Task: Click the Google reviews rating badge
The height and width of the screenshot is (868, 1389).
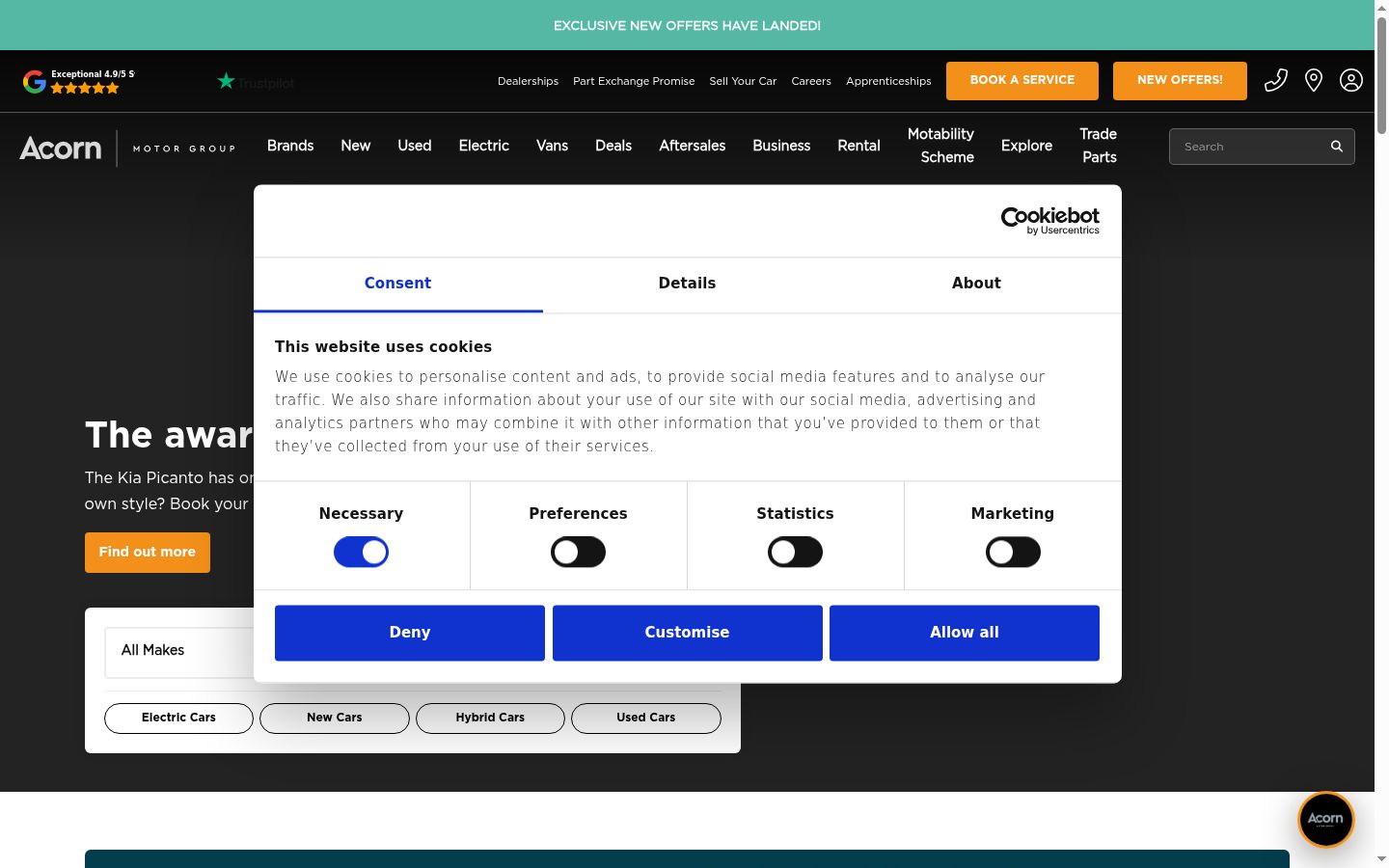Action: (79, 82)
